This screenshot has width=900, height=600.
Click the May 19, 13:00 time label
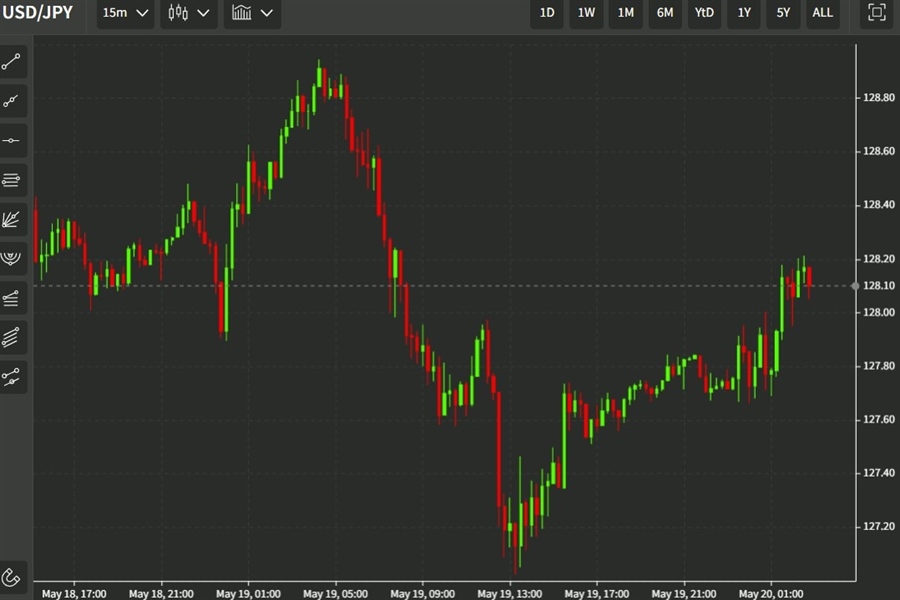coord(510,594)
